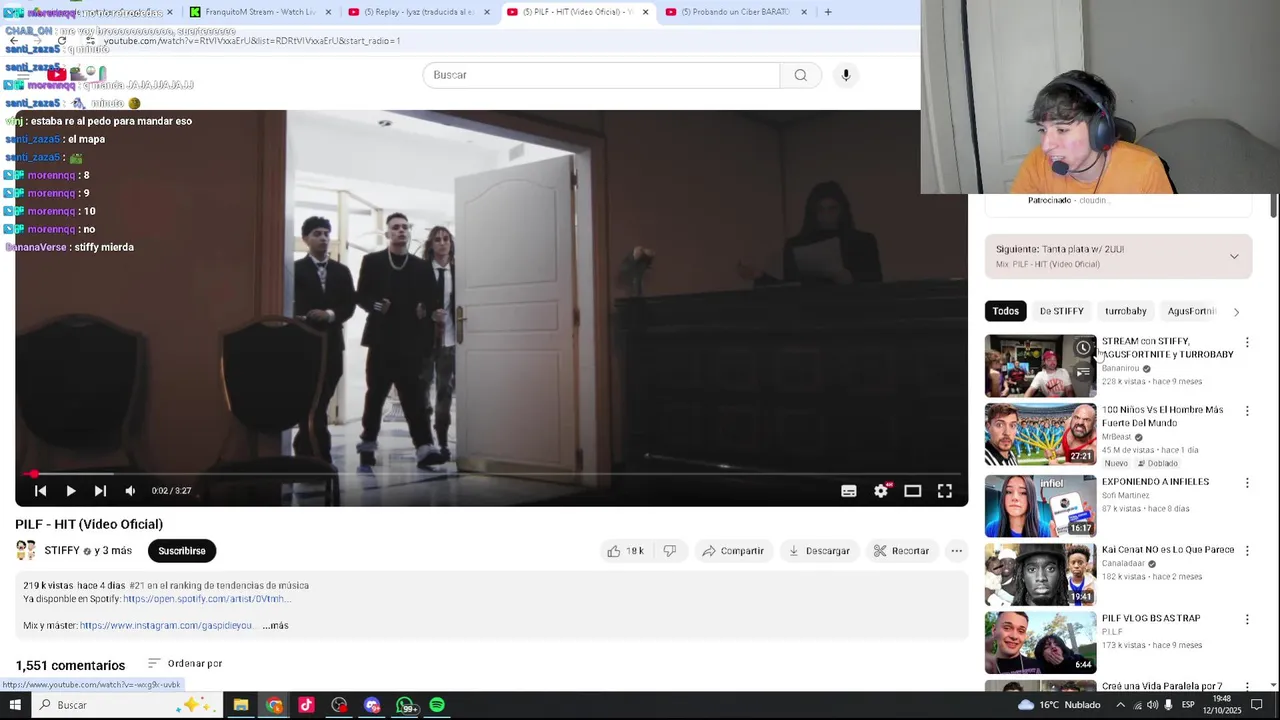Show hidden system tray icons

pyautogui.click(x=1120, y=705)
